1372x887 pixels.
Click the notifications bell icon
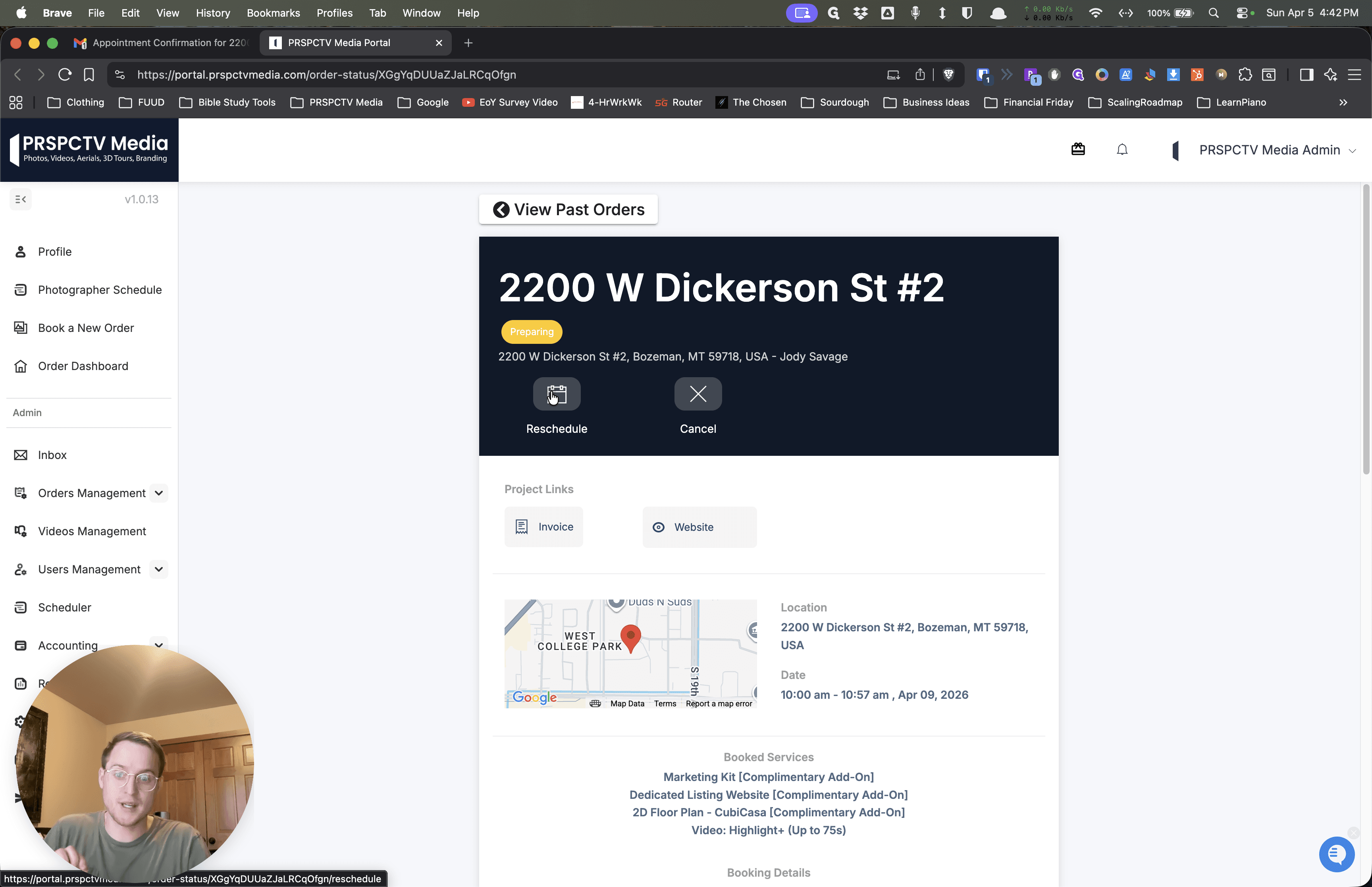[1121, 150]
